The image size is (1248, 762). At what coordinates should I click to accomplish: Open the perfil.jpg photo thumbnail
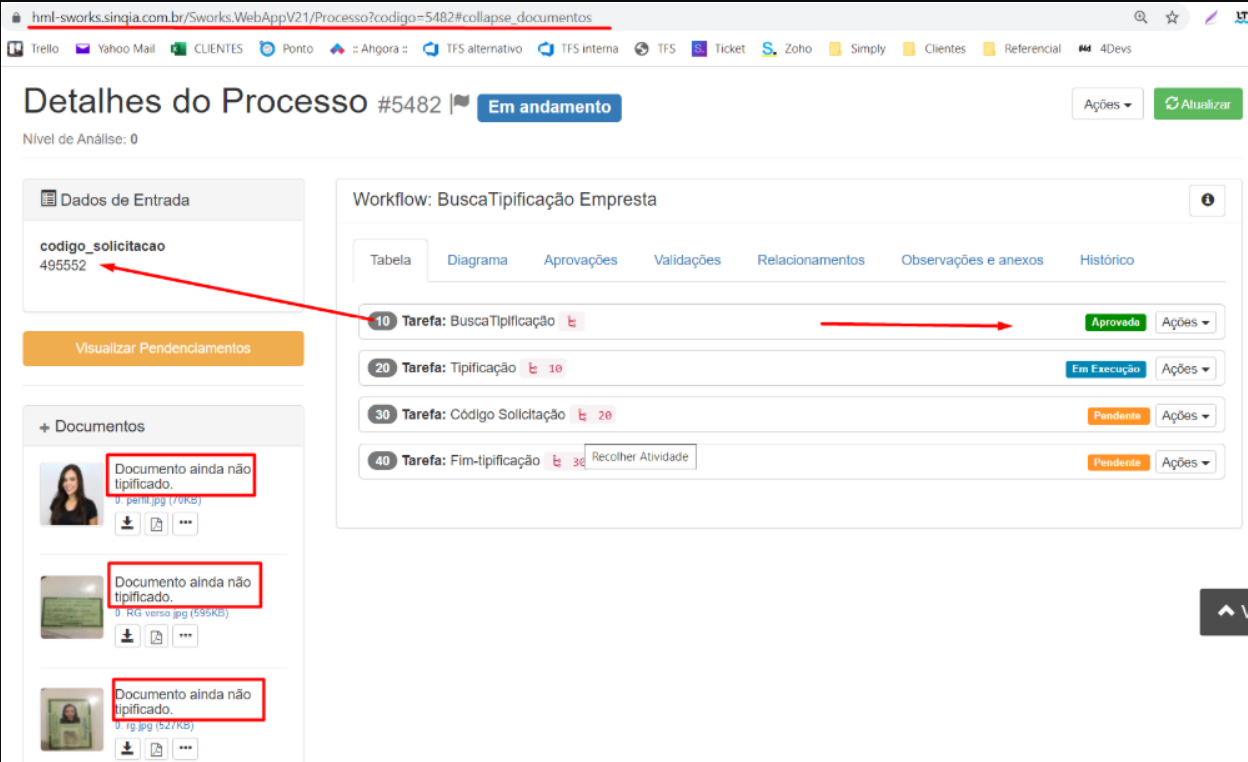[x=71, y=494]
